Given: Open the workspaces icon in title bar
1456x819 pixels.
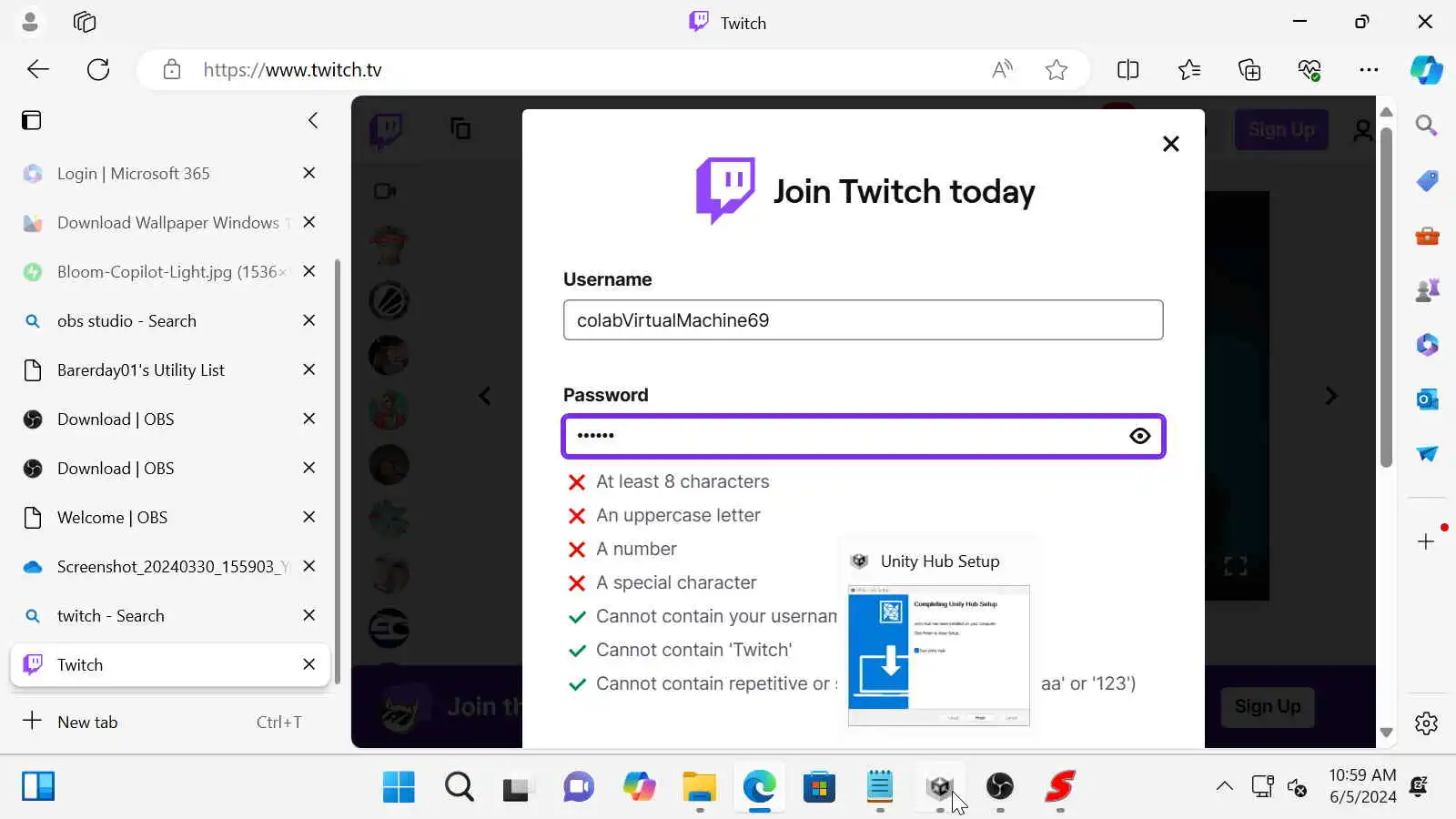Looking at the screenshot, I should tap(85, 22).
